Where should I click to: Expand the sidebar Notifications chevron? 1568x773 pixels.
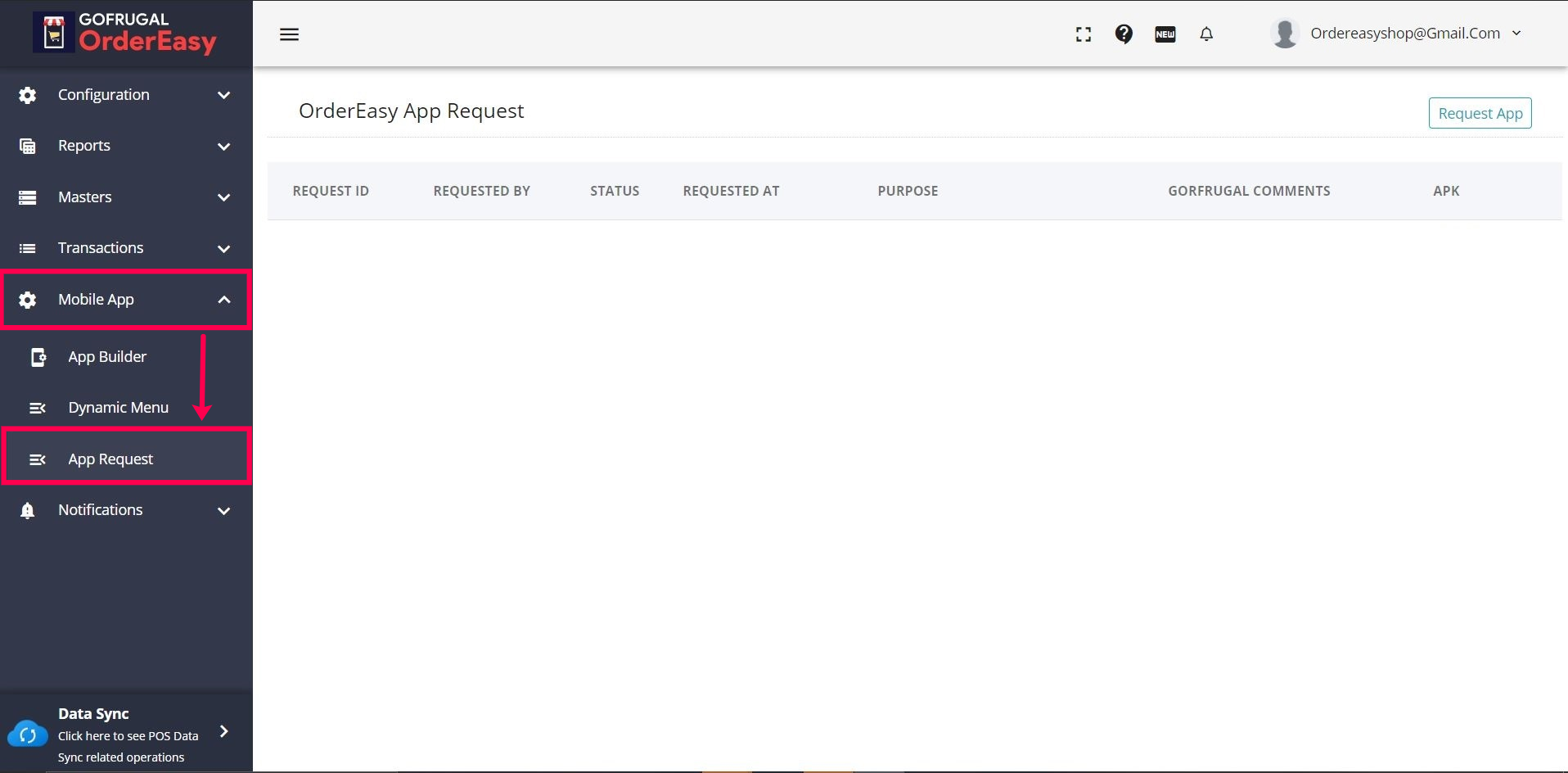point(223,511)
